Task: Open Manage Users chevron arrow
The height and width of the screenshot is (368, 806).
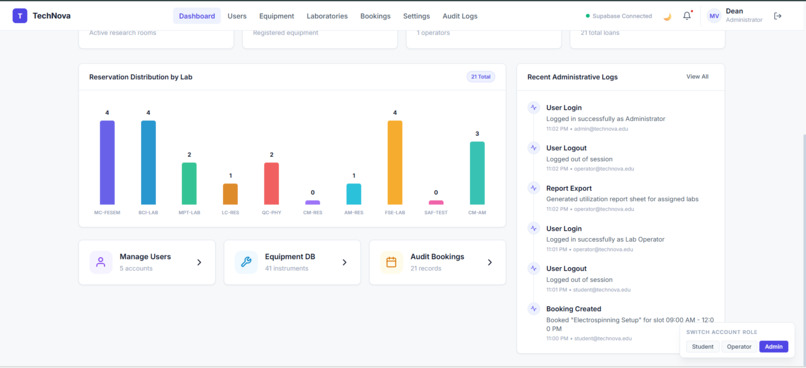Action: click(199, 262)
